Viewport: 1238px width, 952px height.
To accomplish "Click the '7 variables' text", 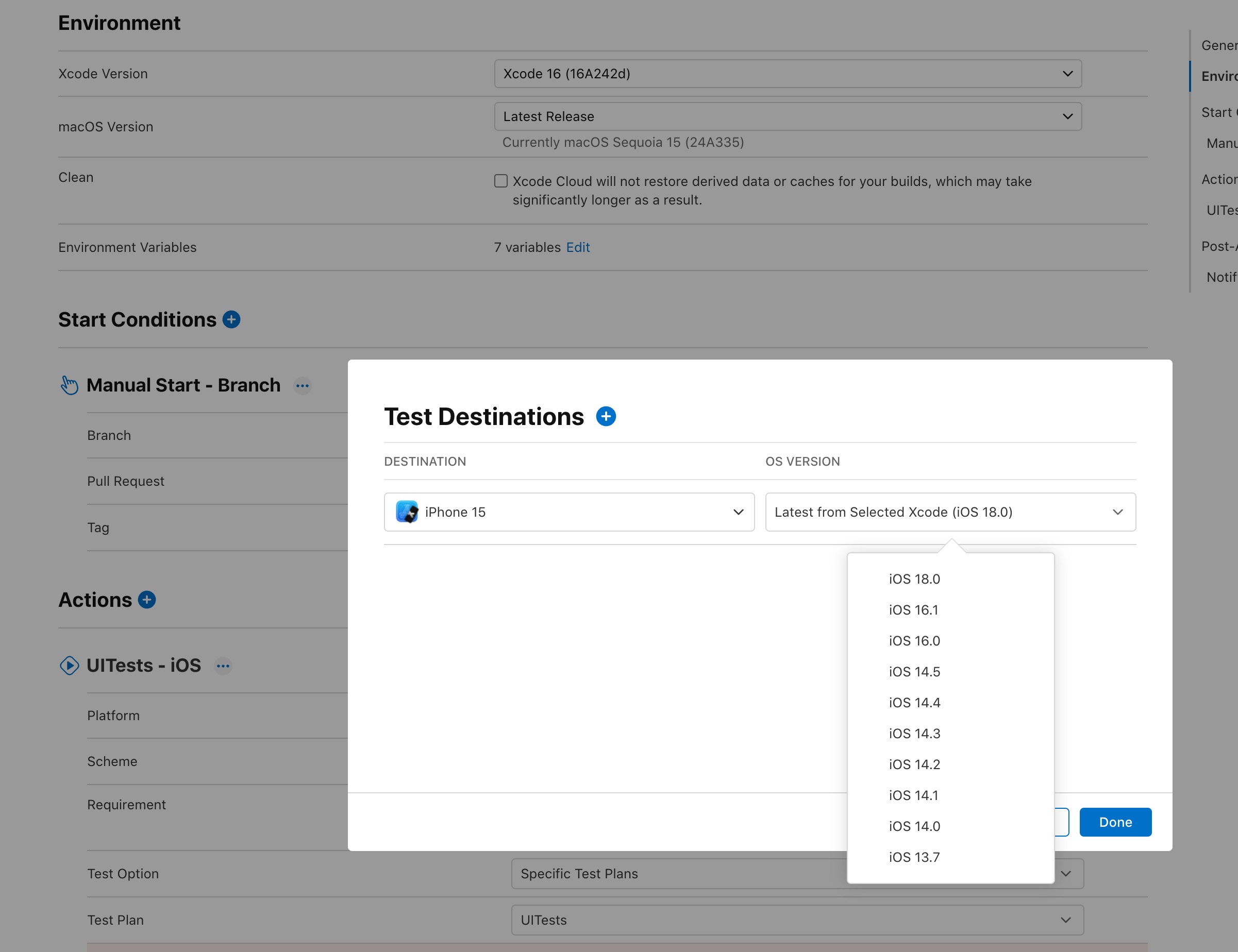I will click(527, 247).
